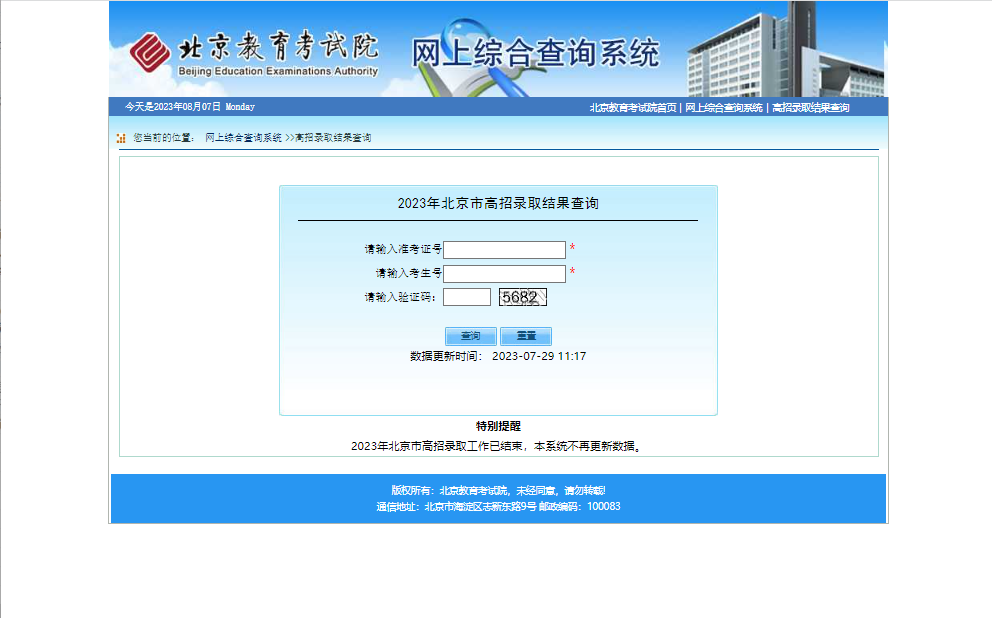Click the 2023年北京市高招录取结果查询 form heading
Viewport: 992px width, 618px height.
click(x=498, y=203)
